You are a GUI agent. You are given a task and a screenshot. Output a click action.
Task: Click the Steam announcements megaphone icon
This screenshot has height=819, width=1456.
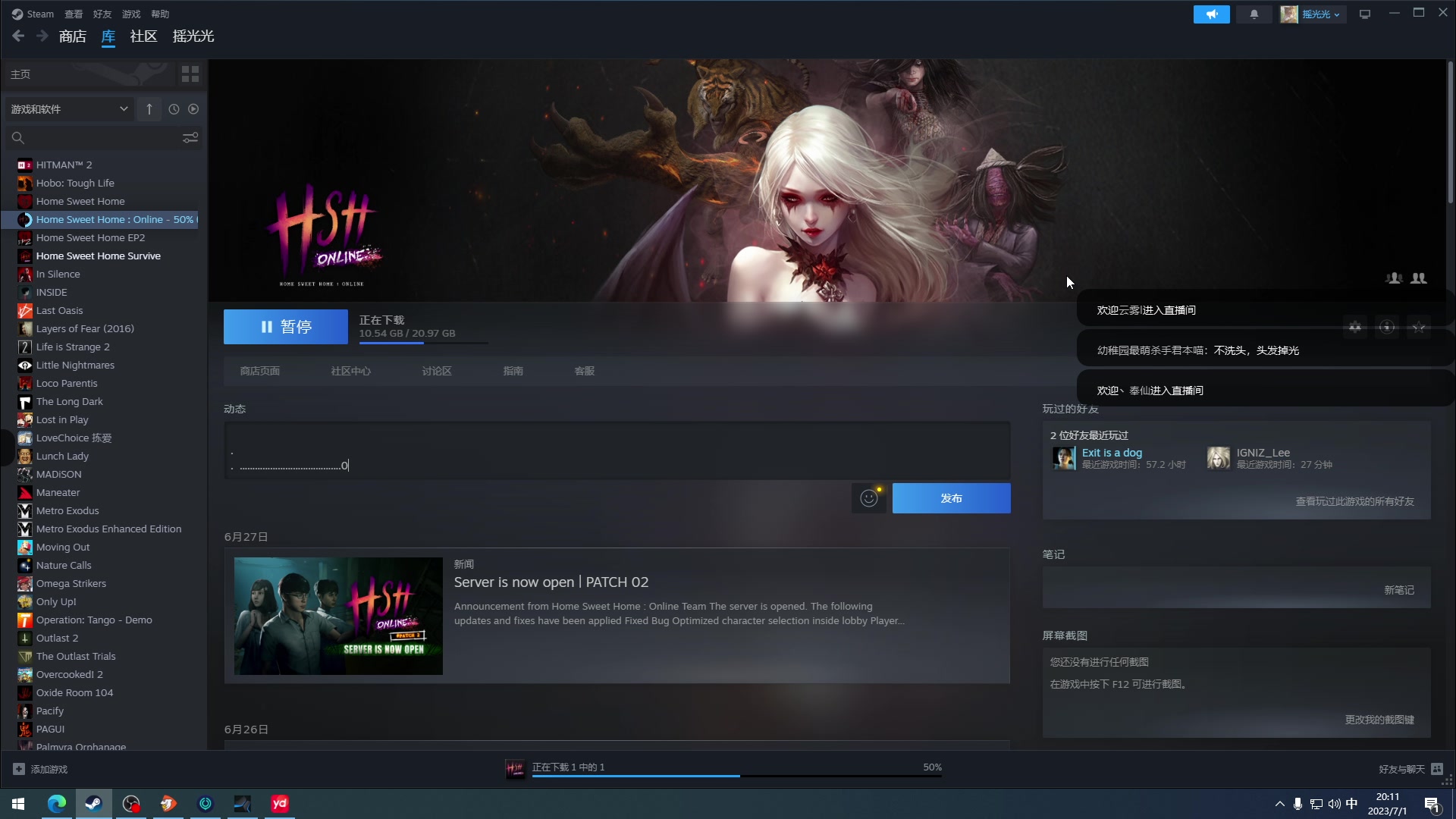point(1211,14)
